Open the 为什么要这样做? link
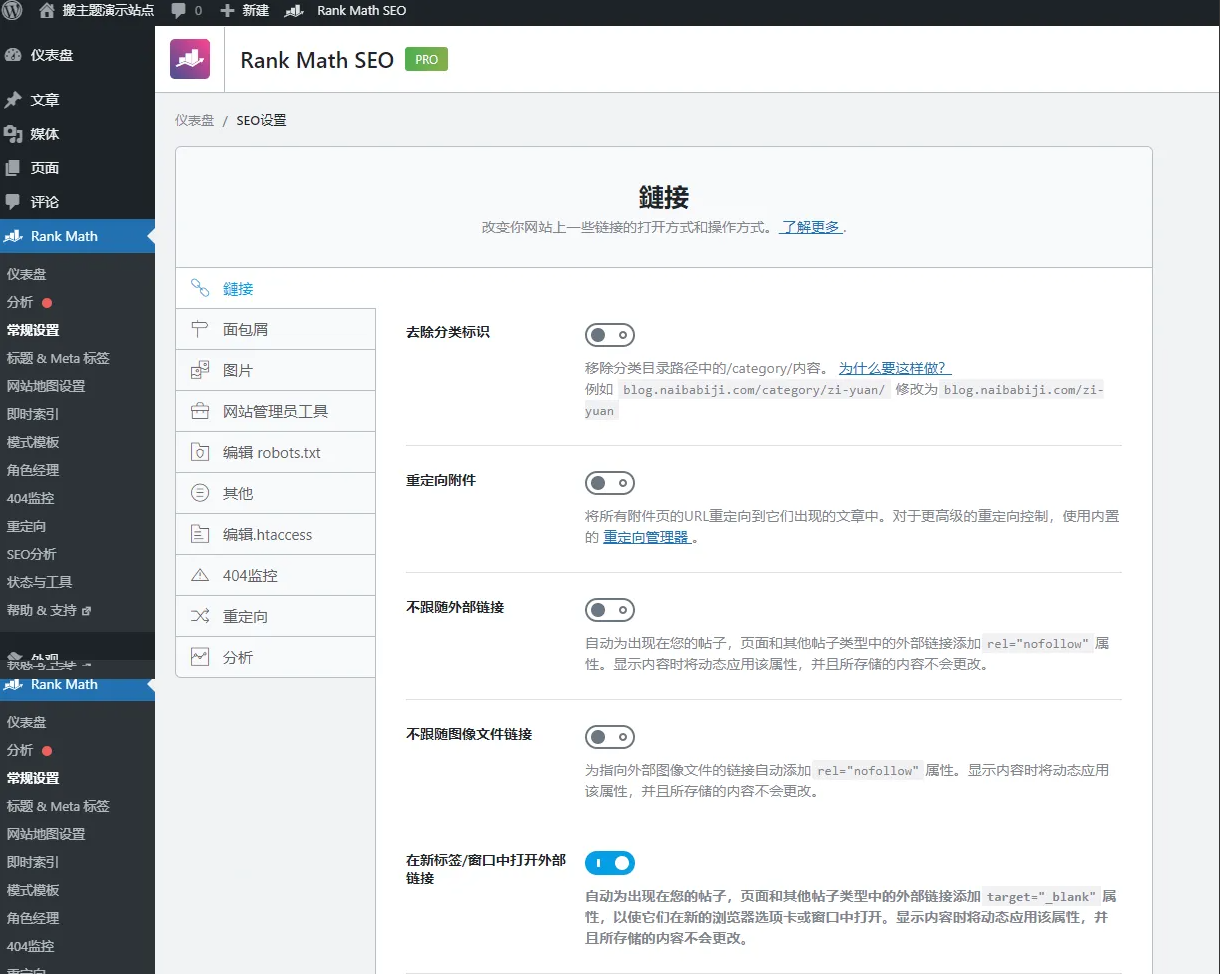Screen dimensions: 1220x974 894,368
